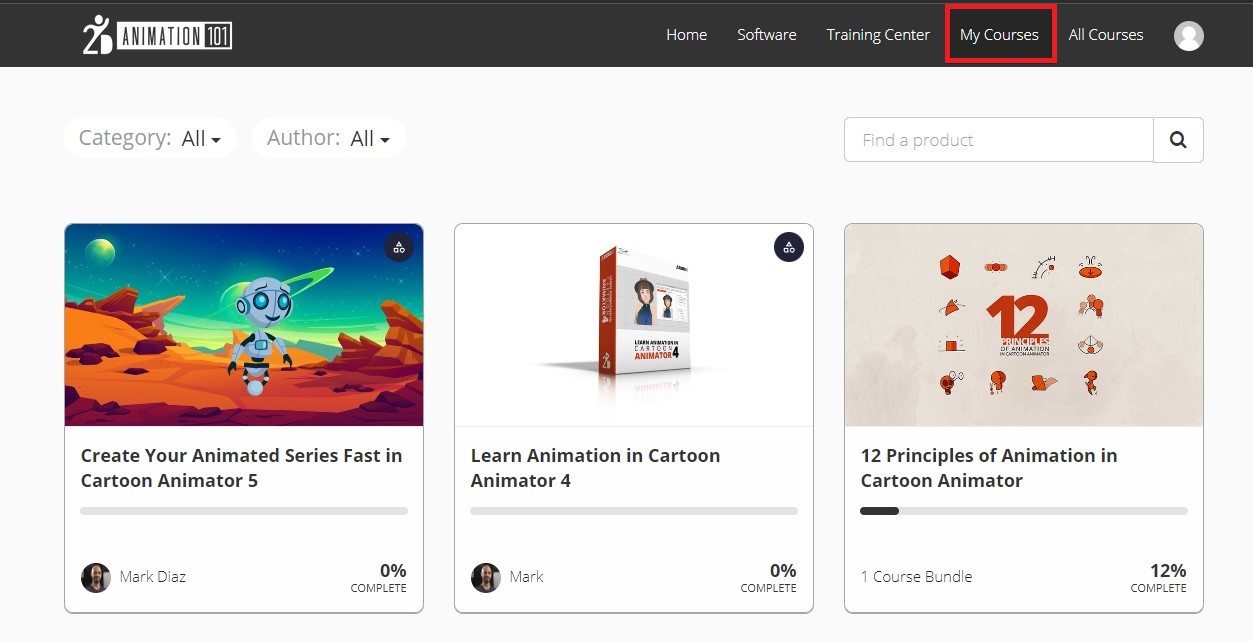Click 0% complete on Animated Series card

(x=379, y=578)
